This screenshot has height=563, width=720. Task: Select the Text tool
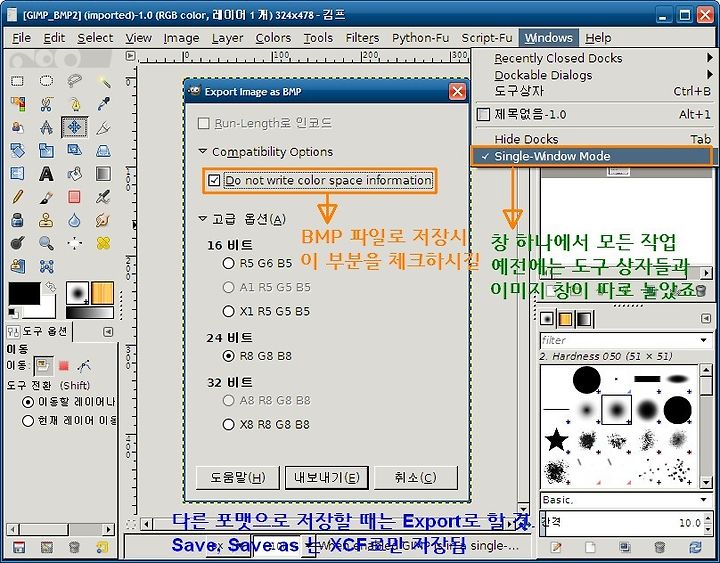click(x=46, y=174)
